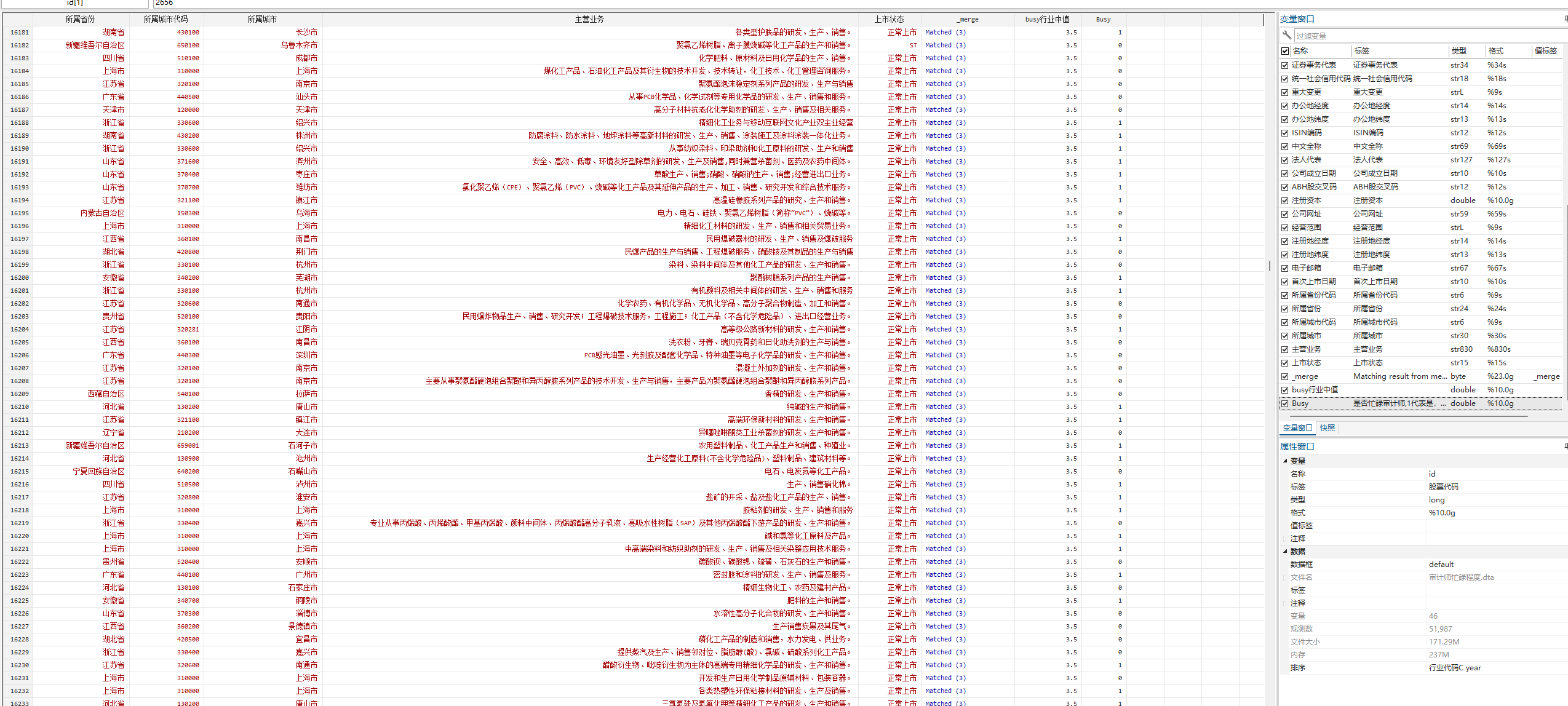1568x706 pixels.
Task: Click the 所属省份 column header
Action: [x=80, y=20]
